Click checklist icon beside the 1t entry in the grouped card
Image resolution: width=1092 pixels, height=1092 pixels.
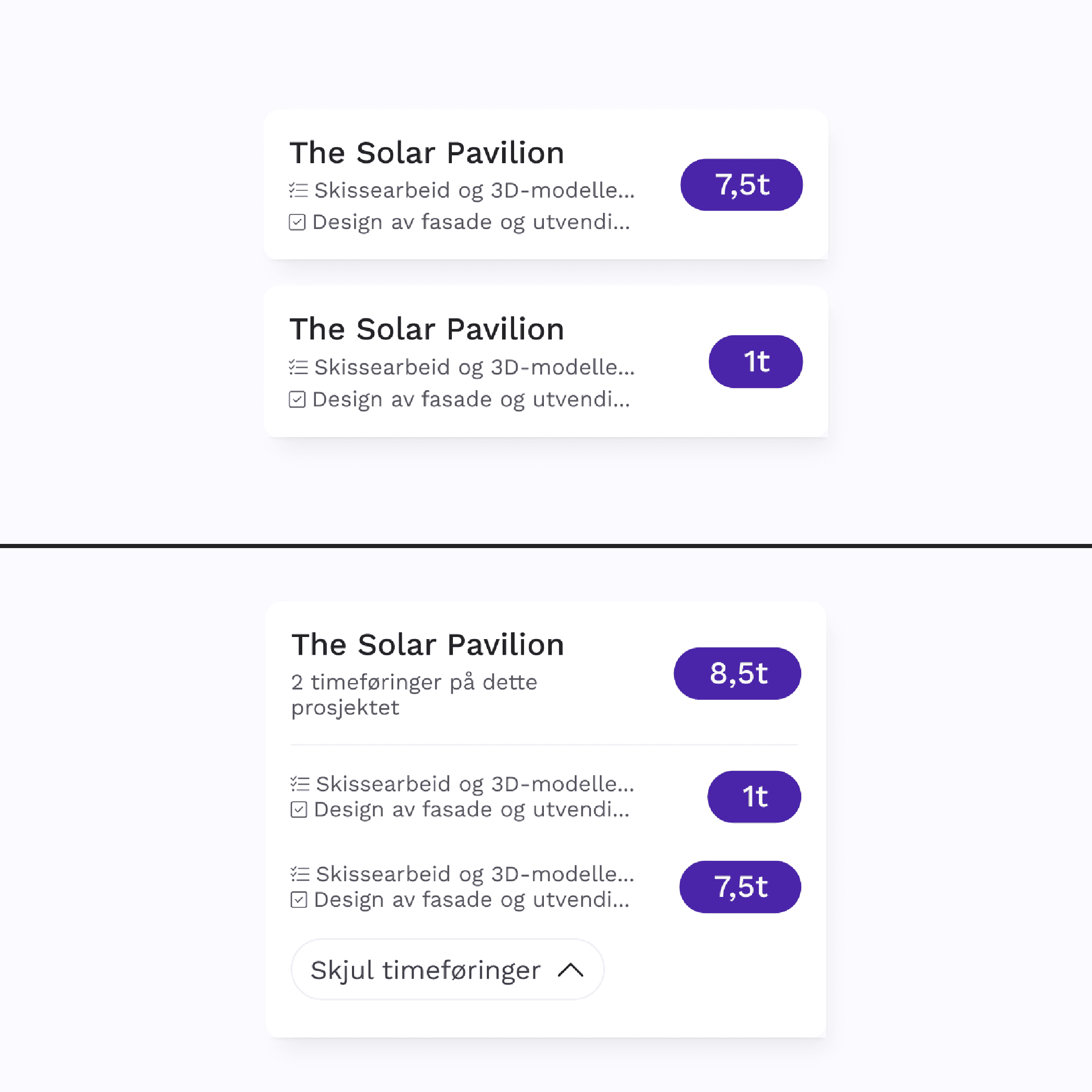click(x=300, y=784)
